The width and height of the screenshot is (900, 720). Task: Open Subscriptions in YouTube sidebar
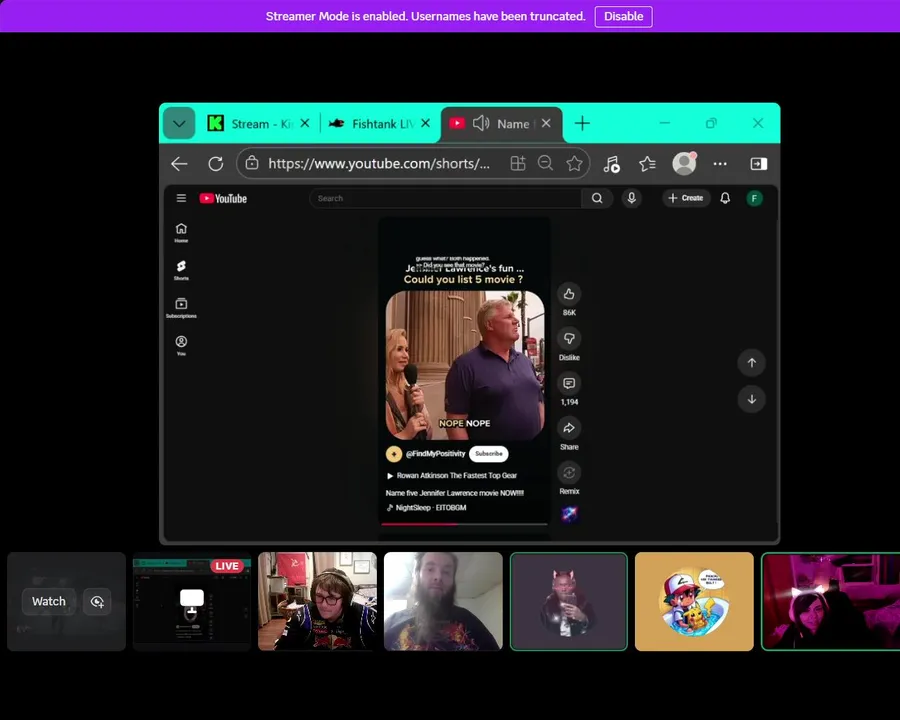pos(181,308)
